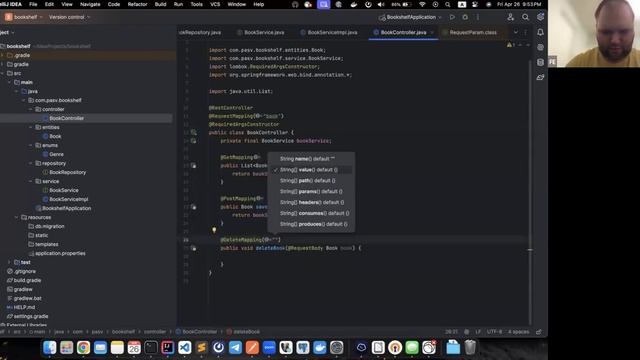
Task: Click LF line separator in status bar
Action: click(478, 332)
